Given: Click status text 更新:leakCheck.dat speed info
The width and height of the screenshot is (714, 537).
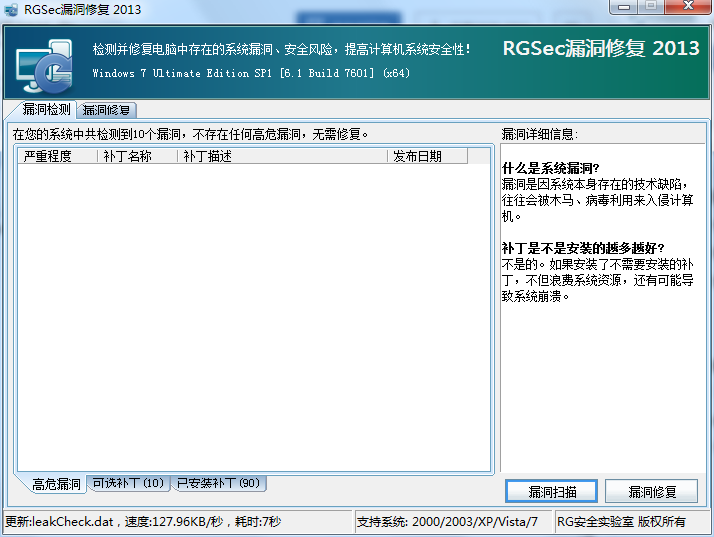Looking at the screenshot, I should coord(143,522).
